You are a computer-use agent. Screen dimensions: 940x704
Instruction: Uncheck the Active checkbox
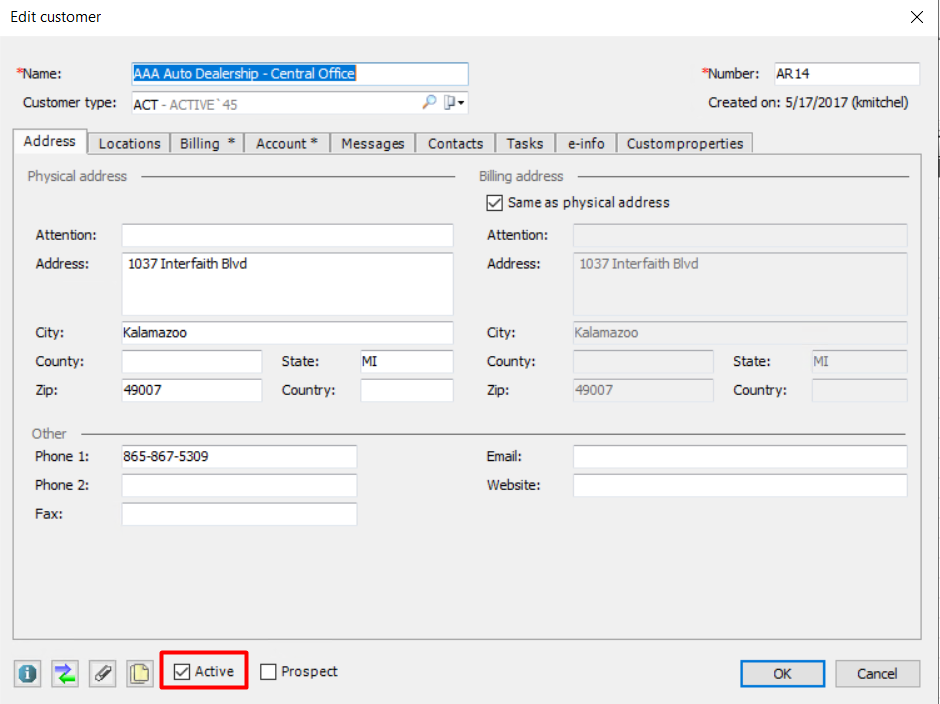[182, 672]
